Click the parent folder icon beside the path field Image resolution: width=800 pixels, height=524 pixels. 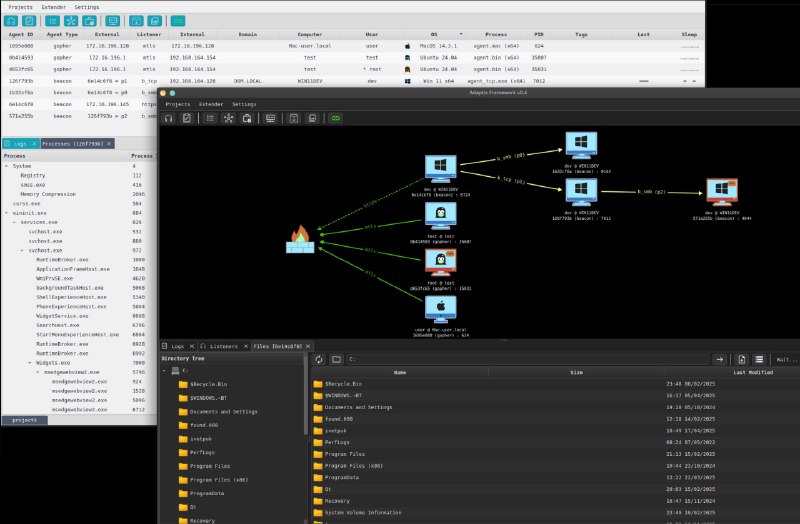[336, 359]
